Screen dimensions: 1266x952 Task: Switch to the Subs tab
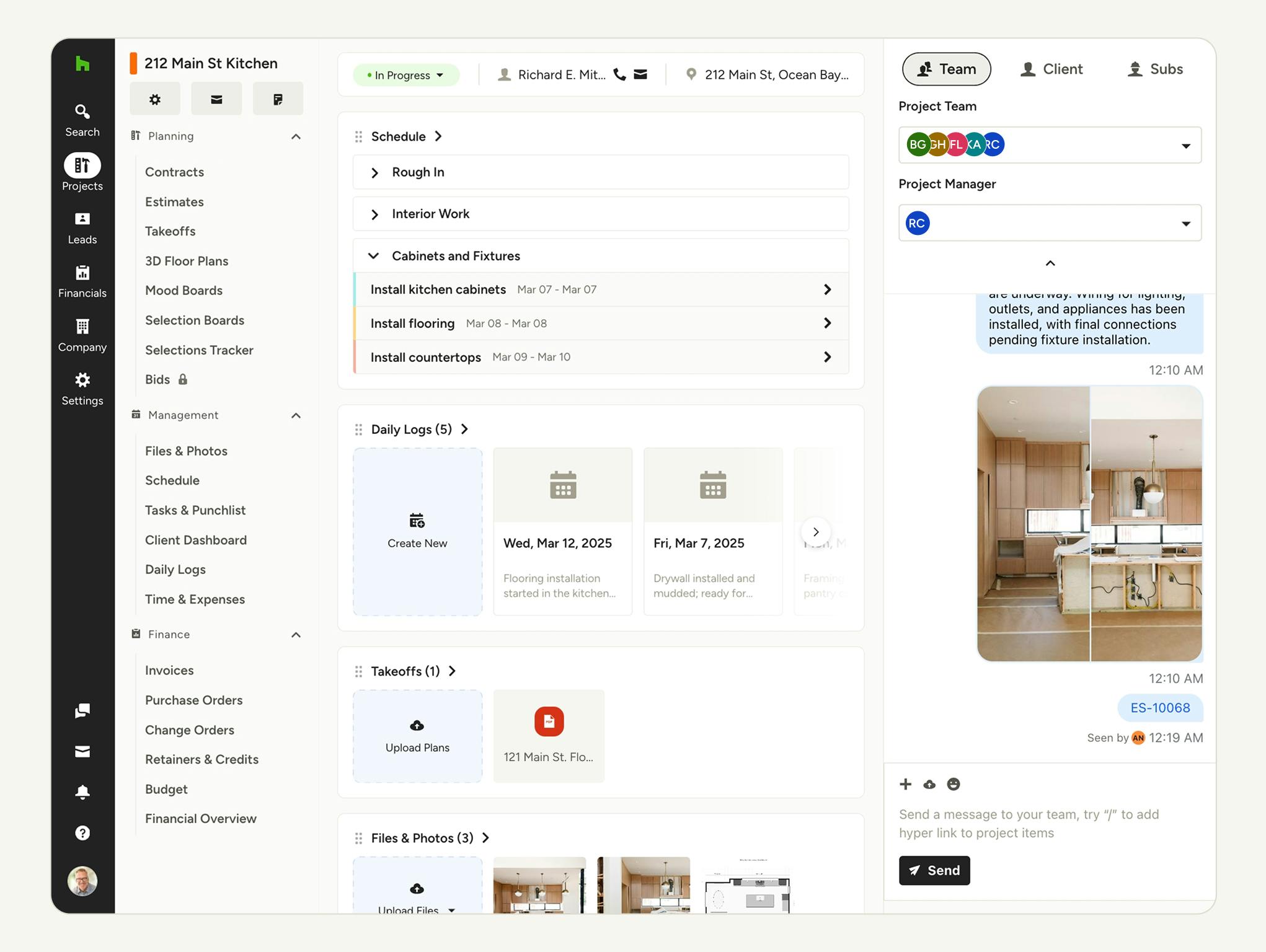1154,69
